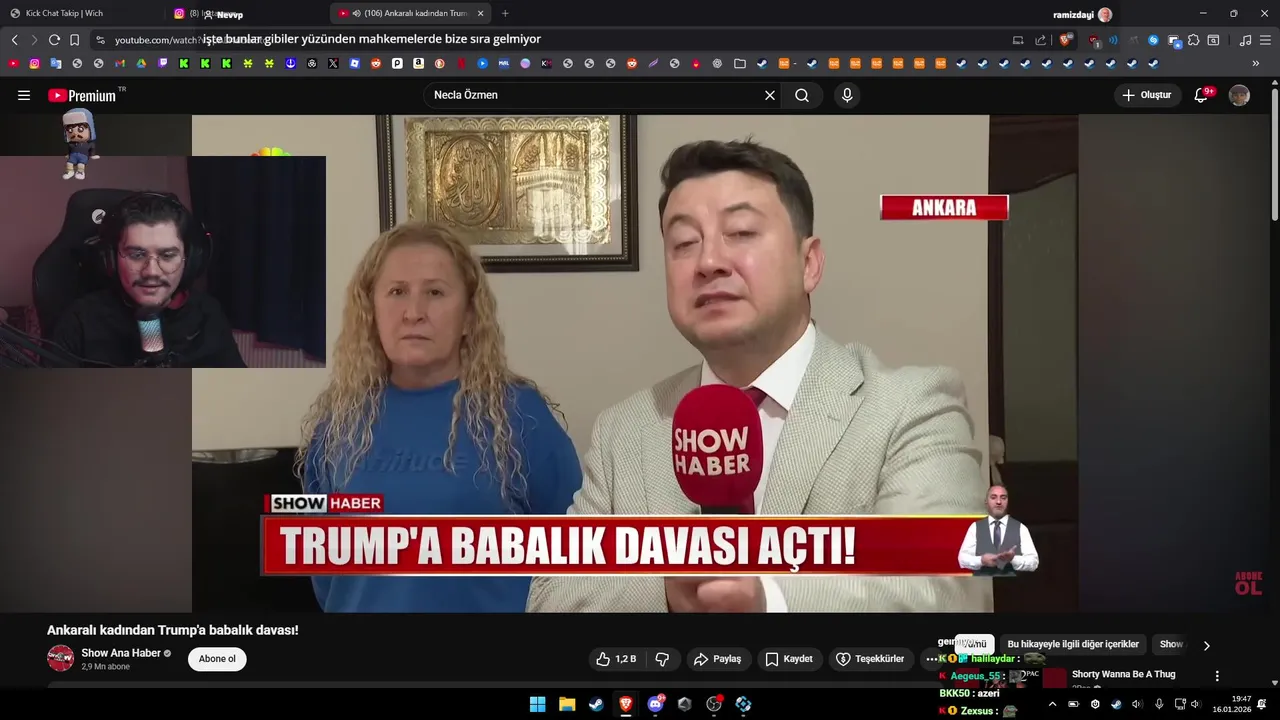Close the Ankaralı kadından Trump tab
The height and width of the screenshot is (720, 1280).
pyautogui.click(x=480, y=13)
